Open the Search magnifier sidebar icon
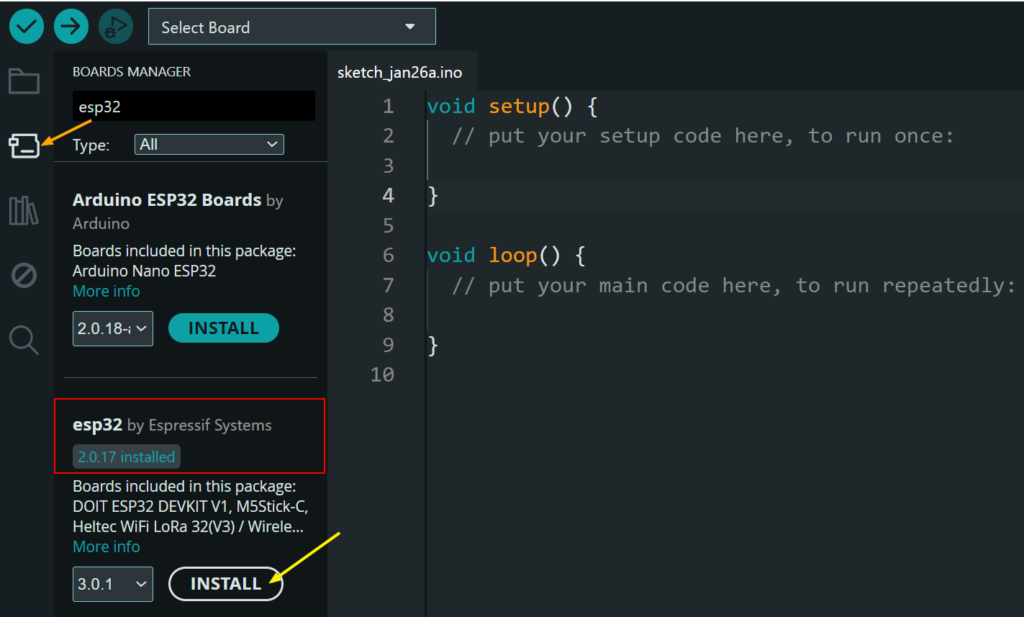 click(x=24, y=340)
